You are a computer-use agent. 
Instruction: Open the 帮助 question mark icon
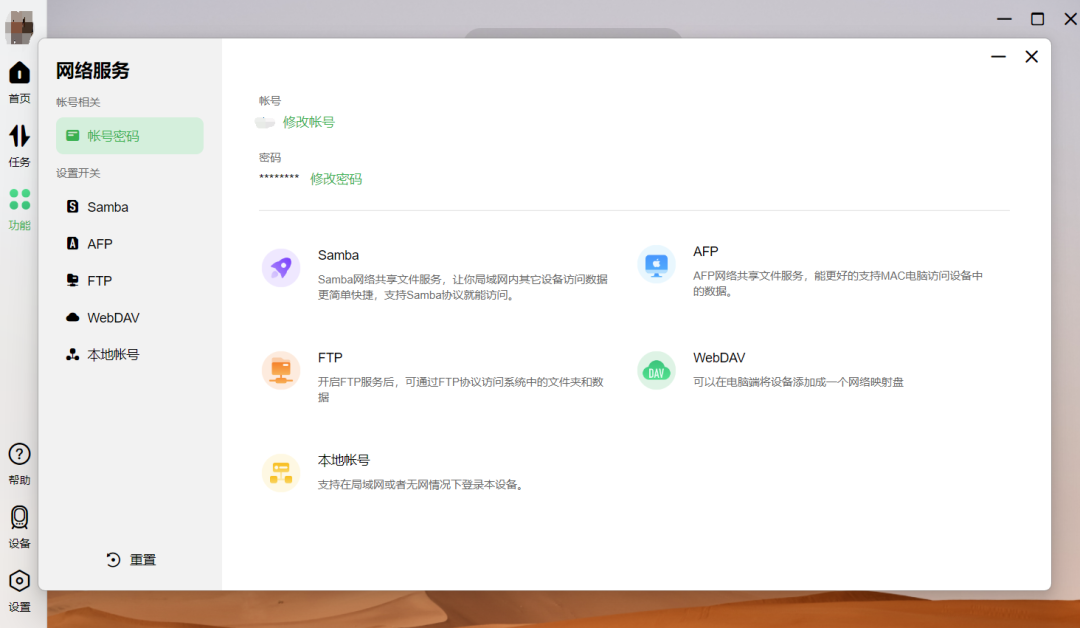click(19, 454)
